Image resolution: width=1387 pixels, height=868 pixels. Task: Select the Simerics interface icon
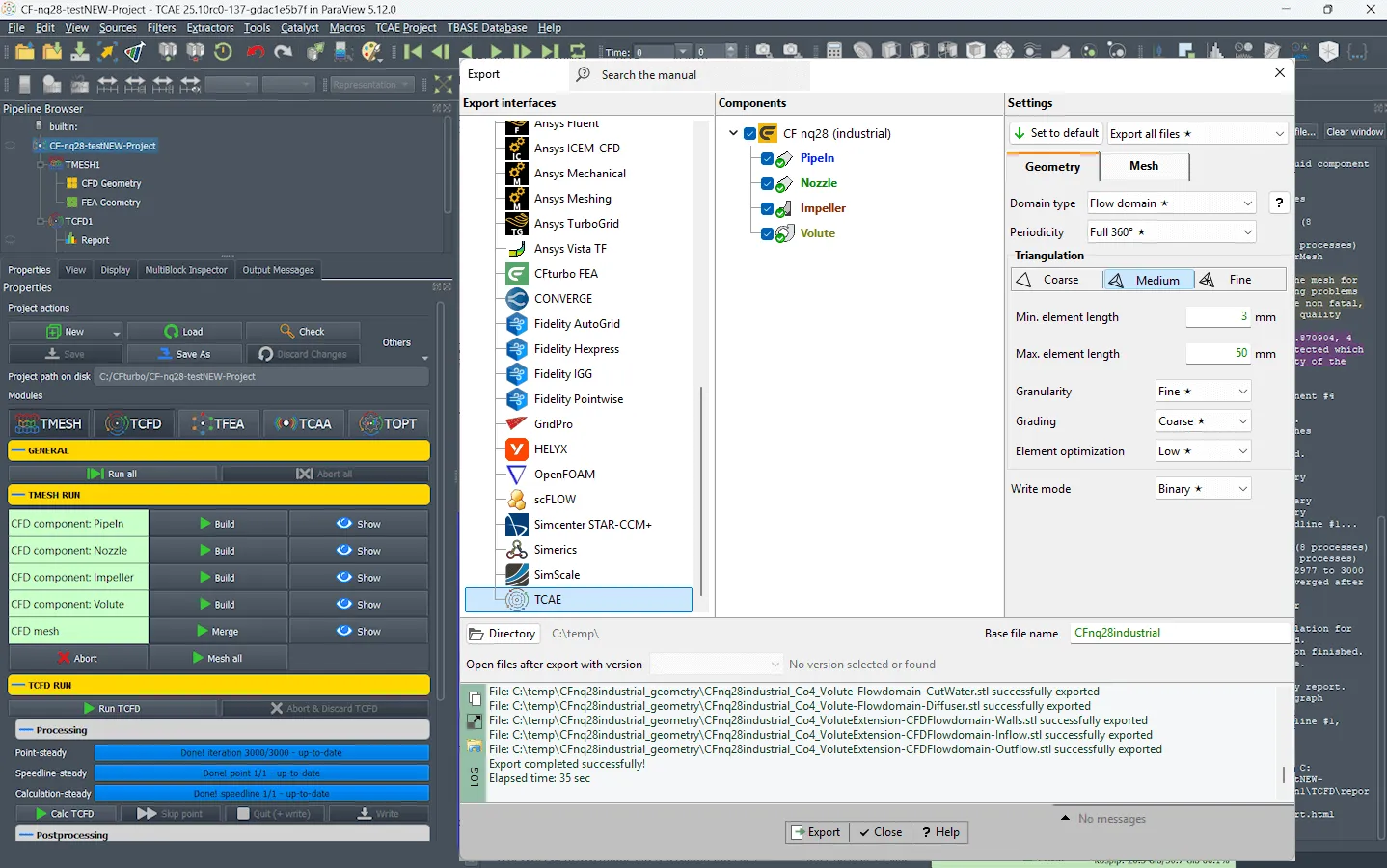point(517,550)
